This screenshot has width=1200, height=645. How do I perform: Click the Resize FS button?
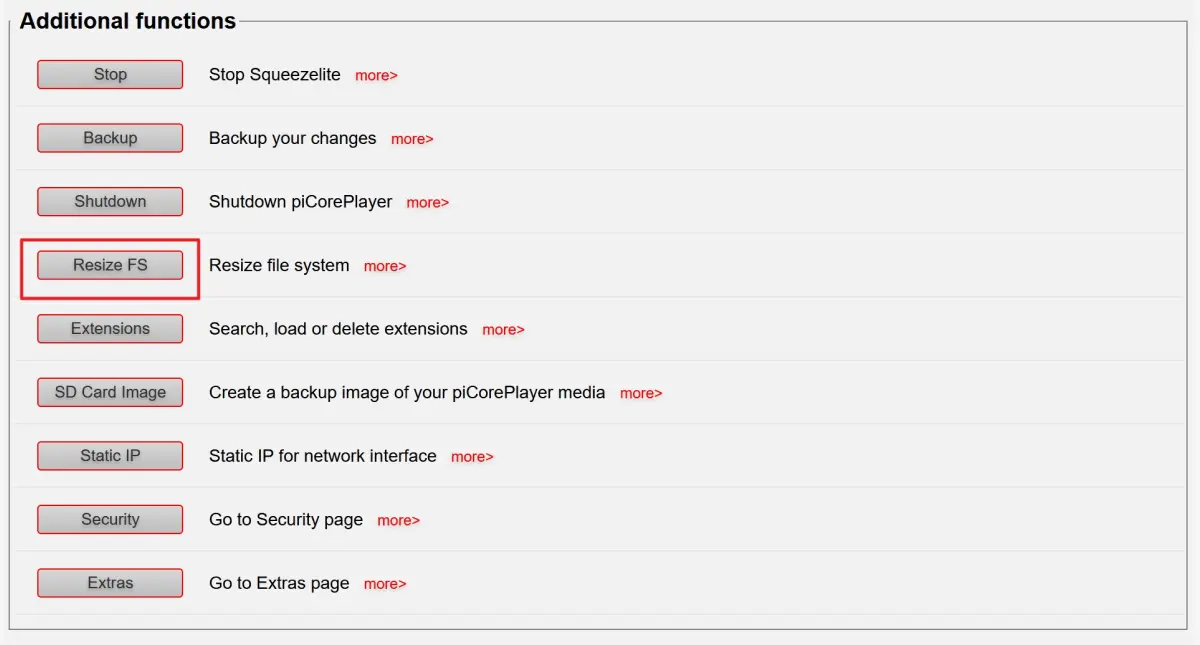pos(110,265)
